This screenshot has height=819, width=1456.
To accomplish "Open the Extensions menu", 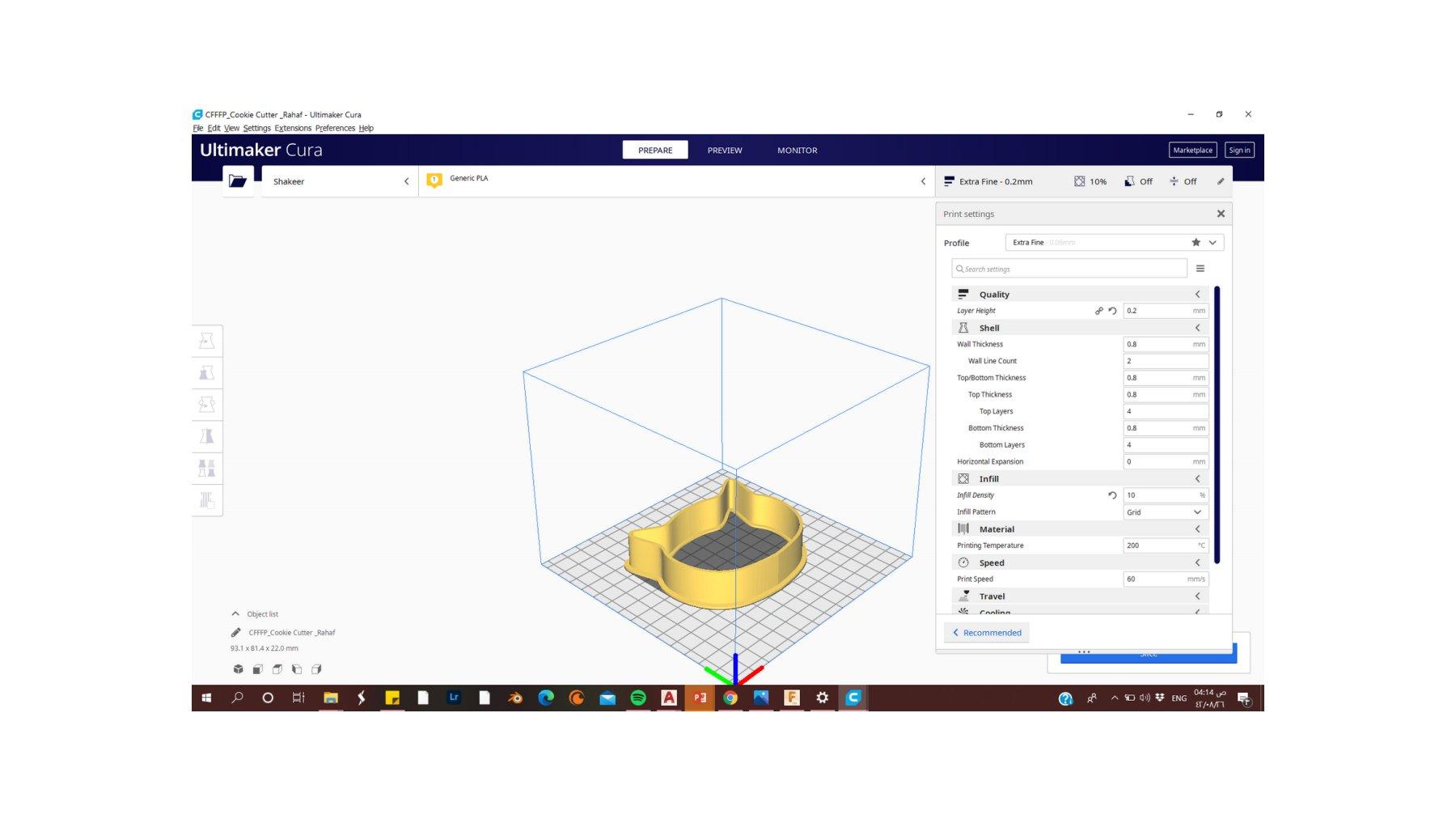I will pyautogui.click(x=293, y=128).
